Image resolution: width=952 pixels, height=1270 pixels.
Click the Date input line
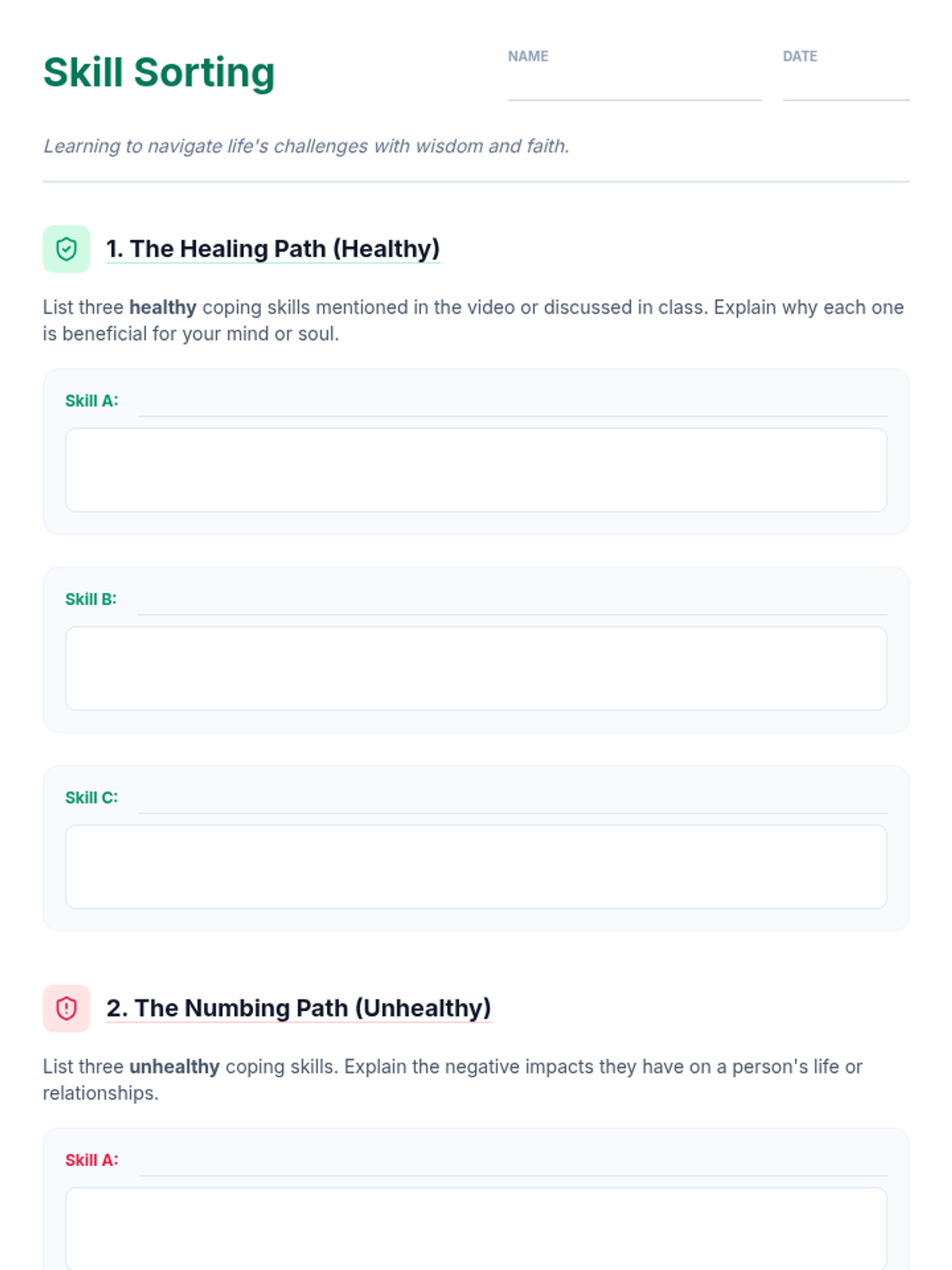(846, 87)
